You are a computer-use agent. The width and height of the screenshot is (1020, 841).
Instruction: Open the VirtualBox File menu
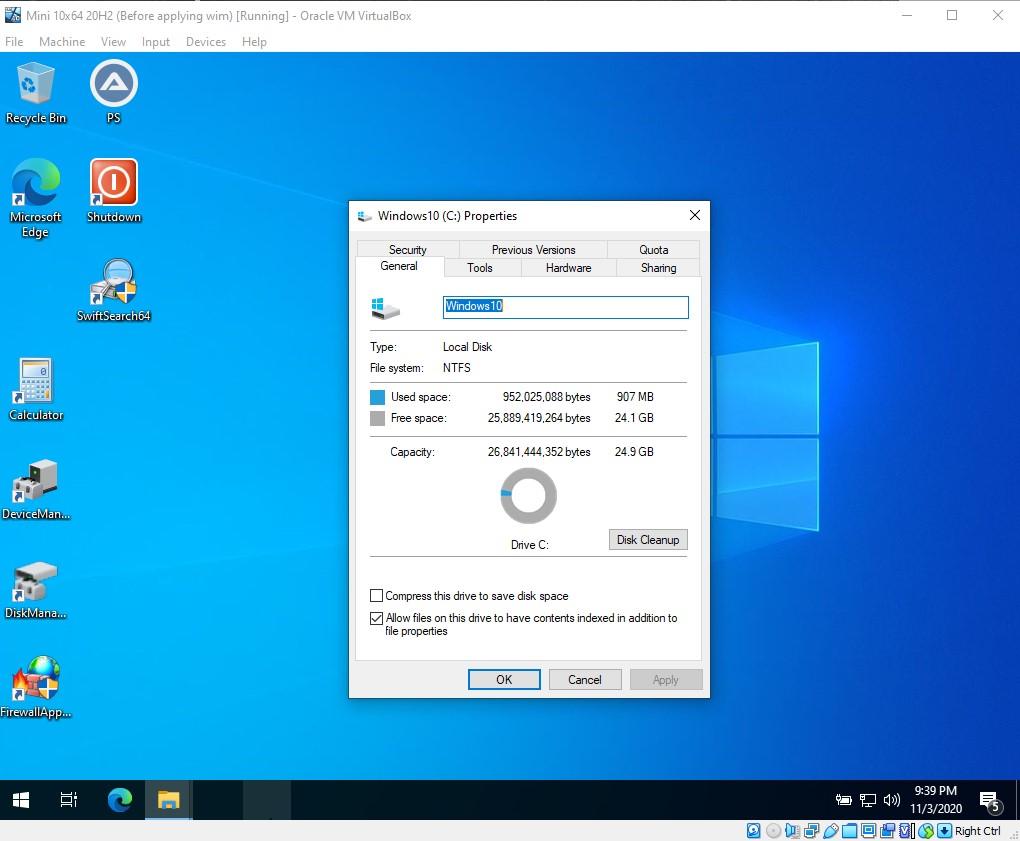coord(14,42)
